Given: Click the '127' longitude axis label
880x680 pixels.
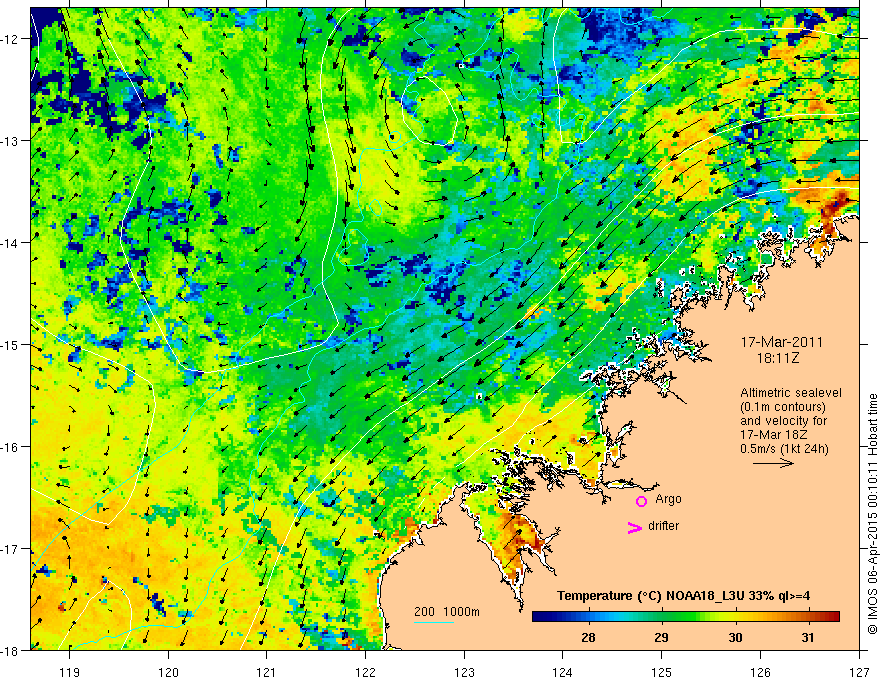Looking at the screenshot, I should click(859, 672).
